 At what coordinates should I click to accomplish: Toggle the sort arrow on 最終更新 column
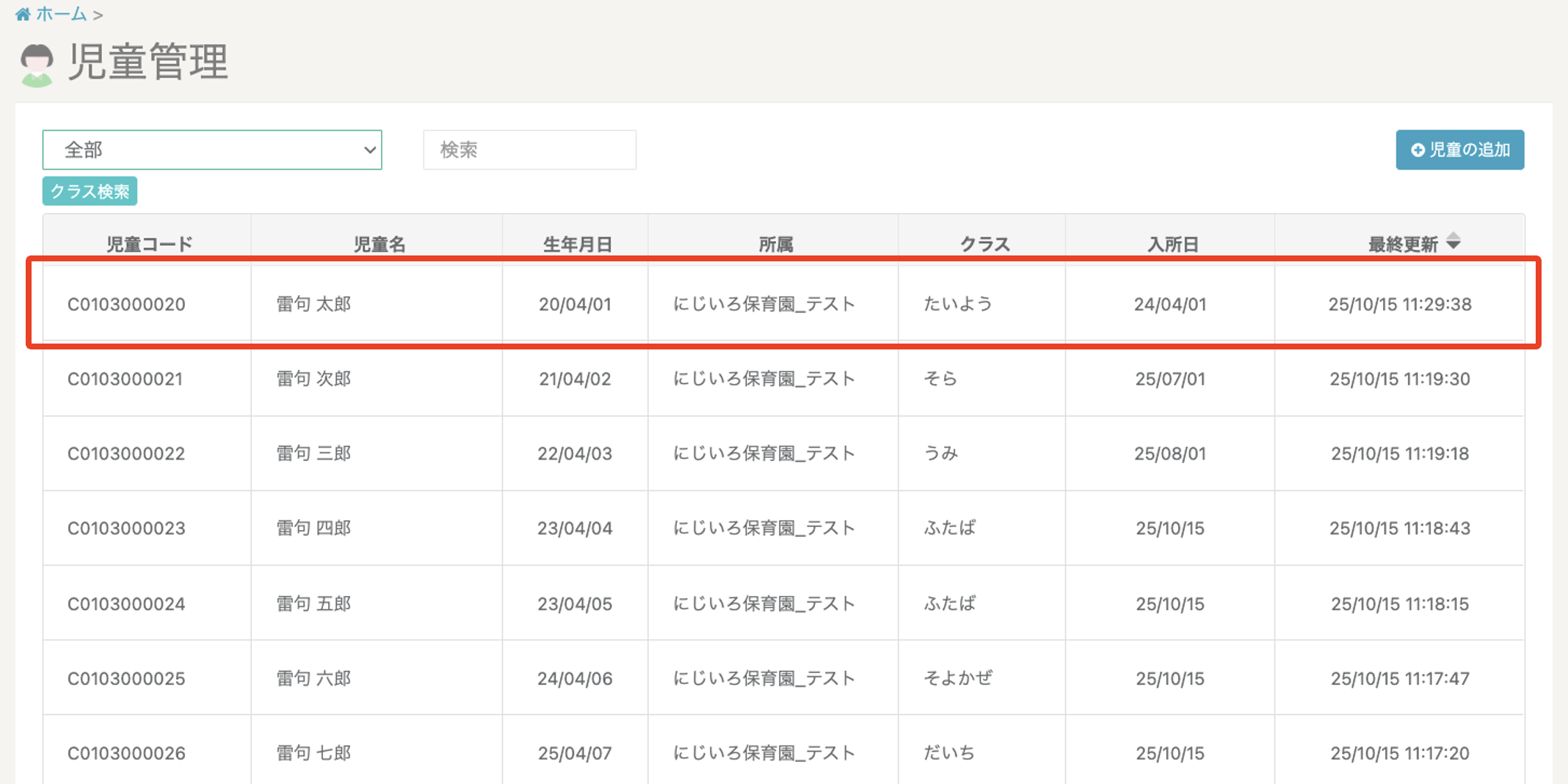[x=1453, y=242]
